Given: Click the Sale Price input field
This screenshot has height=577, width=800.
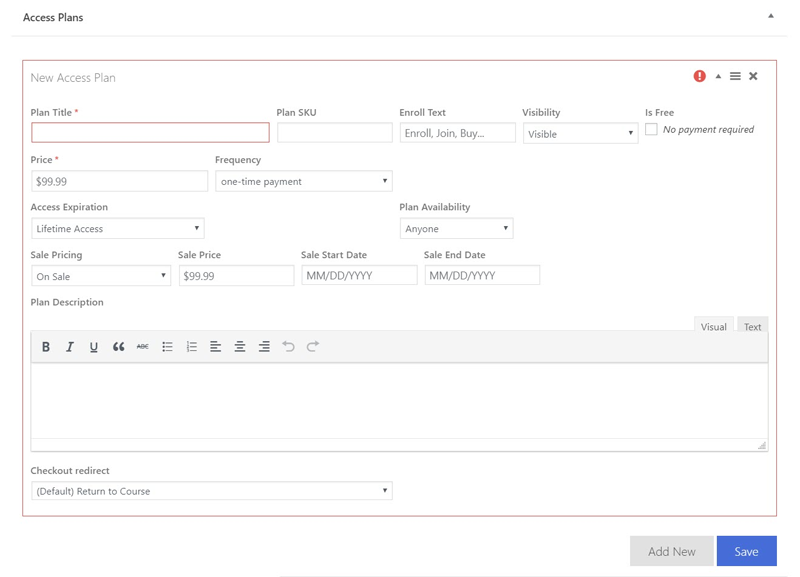Looking at the screenshot, I should 236,275.
